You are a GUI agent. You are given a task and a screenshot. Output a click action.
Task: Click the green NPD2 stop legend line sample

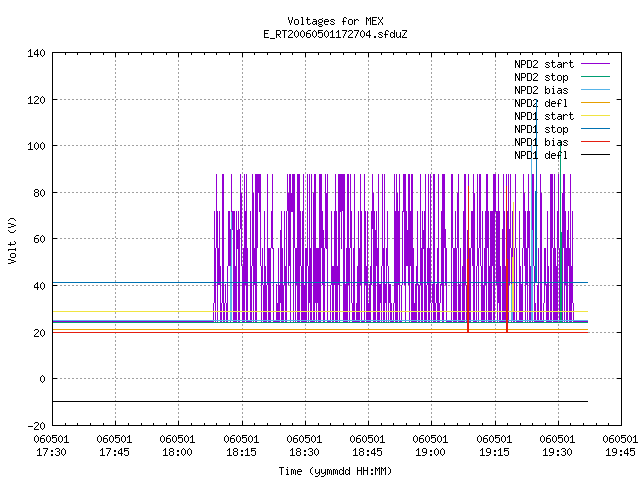coord(595,76)
